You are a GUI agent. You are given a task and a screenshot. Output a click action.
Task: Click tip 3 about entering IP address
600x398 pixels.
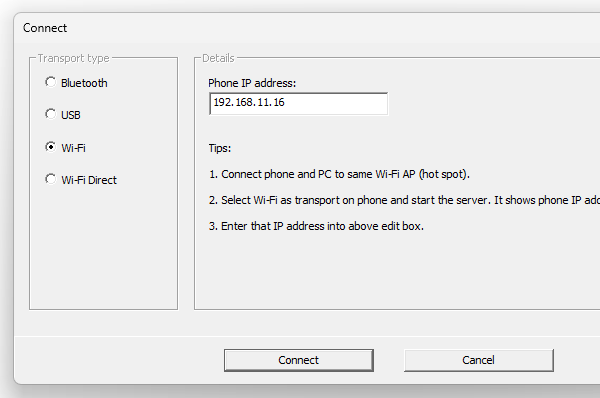[x=316, y=226]
